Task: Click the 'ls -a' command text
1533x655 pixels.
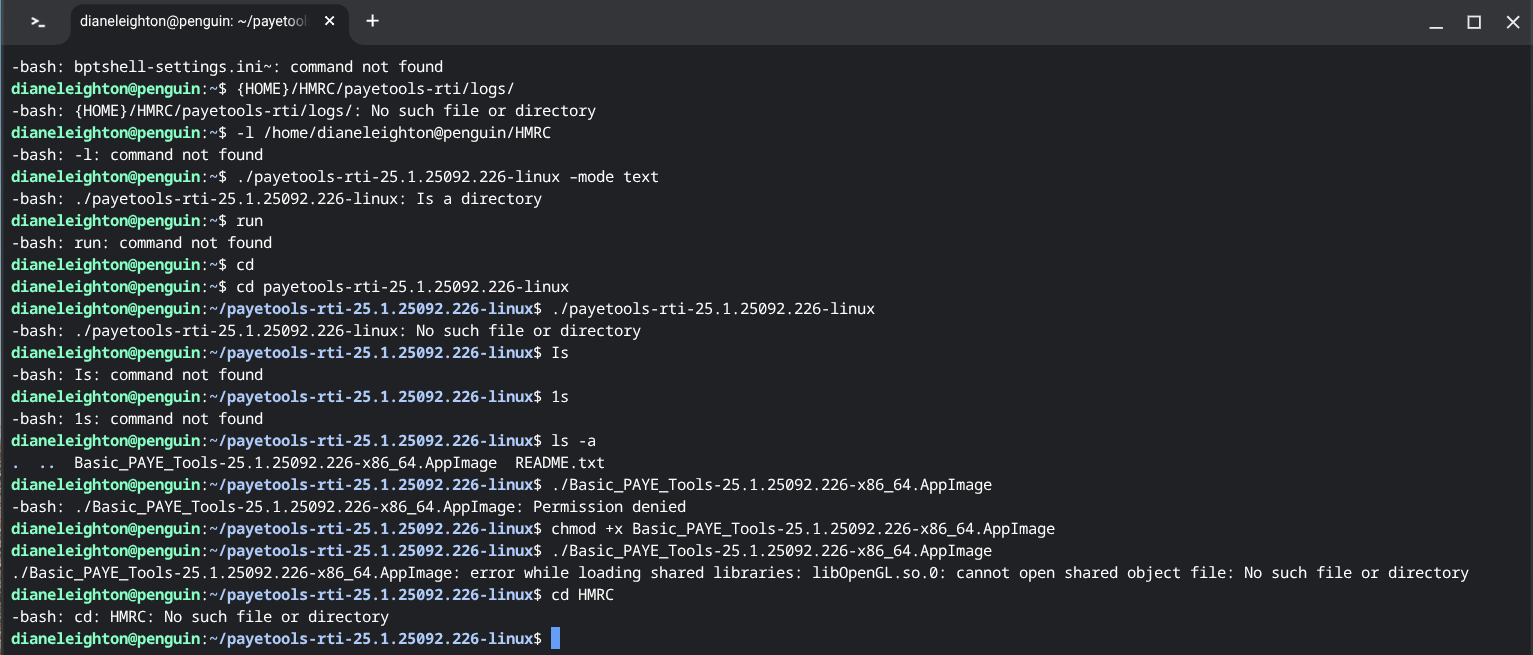Action: tap(574, 441)
